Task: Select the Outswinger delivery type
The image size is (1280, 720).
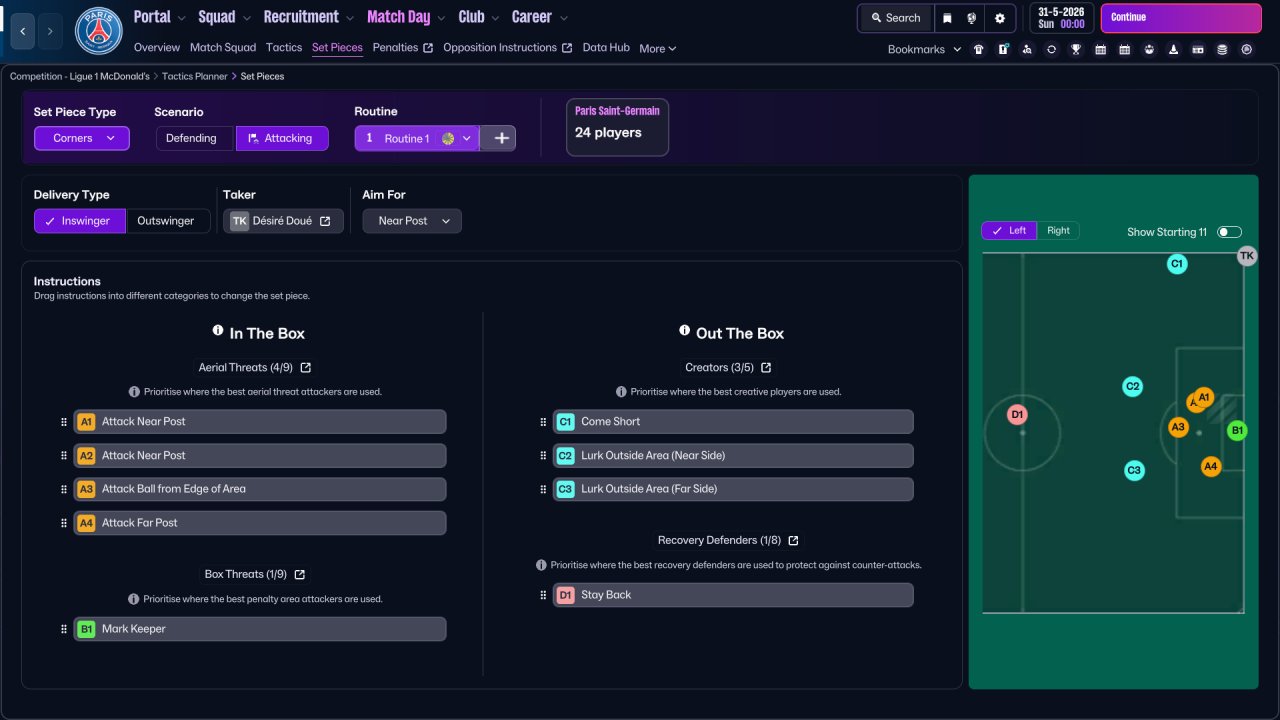Action: coord(166,221)
